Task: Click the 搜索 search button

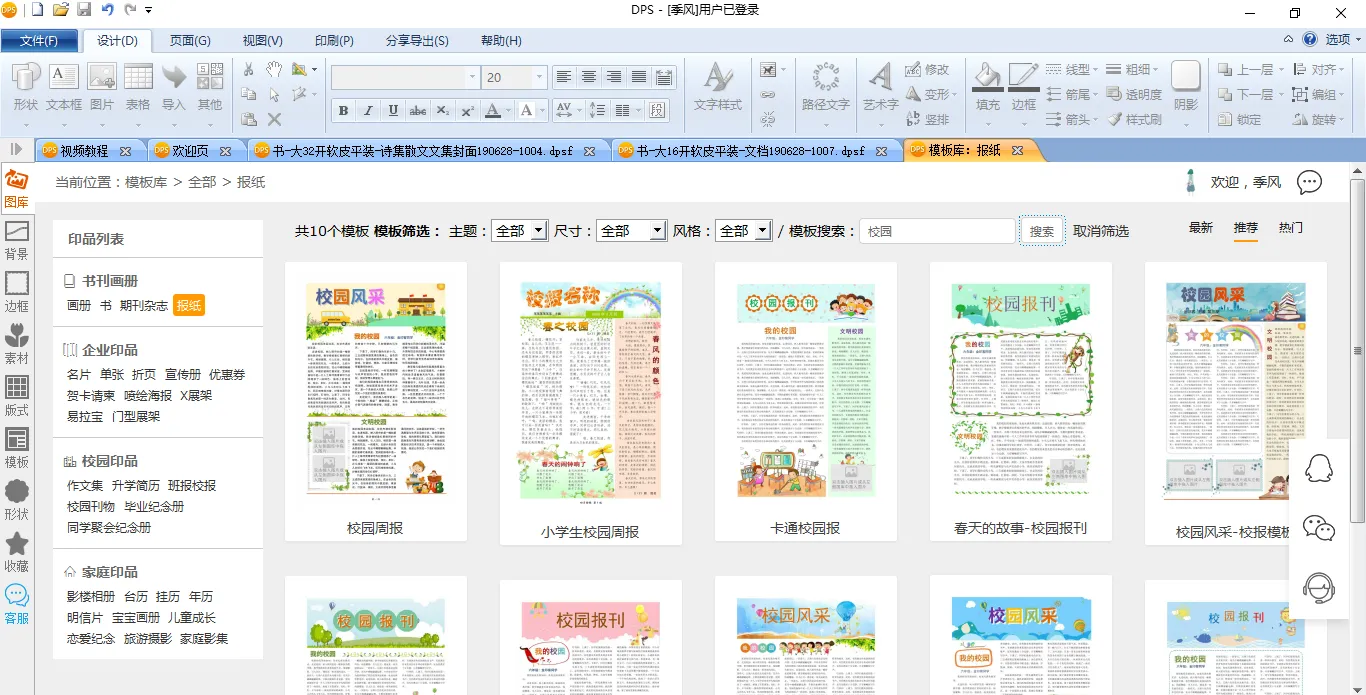Action: coord(1042,231)
